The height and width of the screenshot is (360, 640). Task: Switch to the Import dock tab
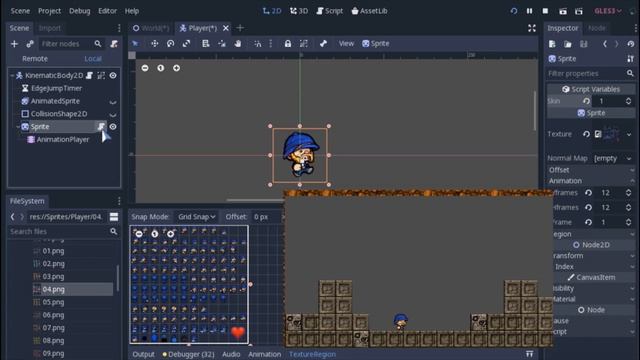point(50,28)
